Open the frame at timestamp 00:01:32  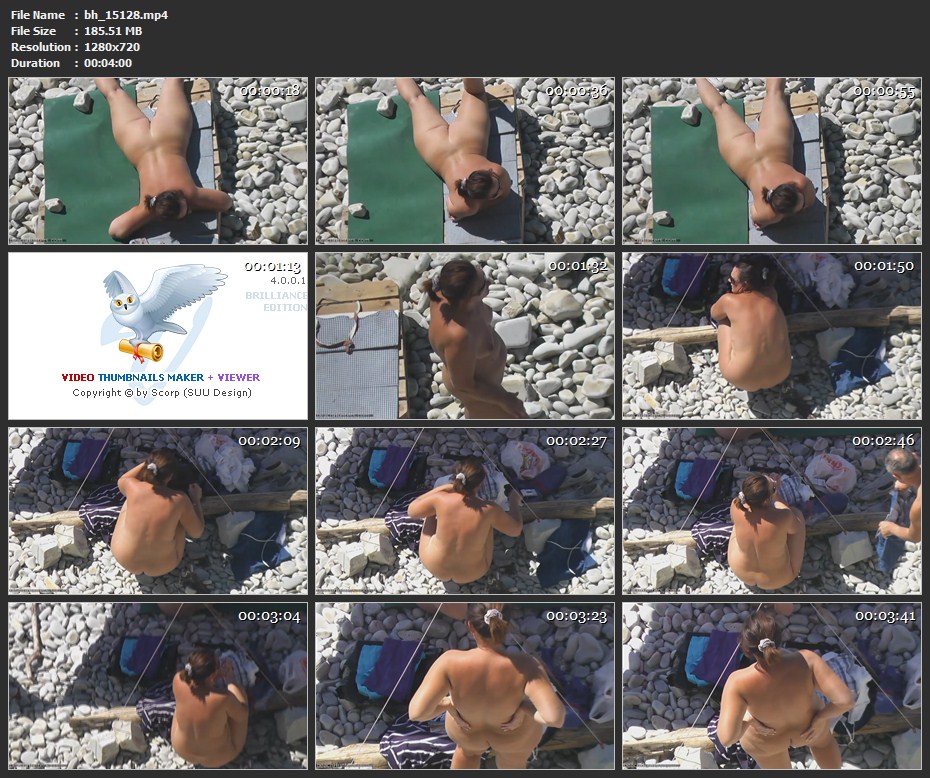coord(465,335)
